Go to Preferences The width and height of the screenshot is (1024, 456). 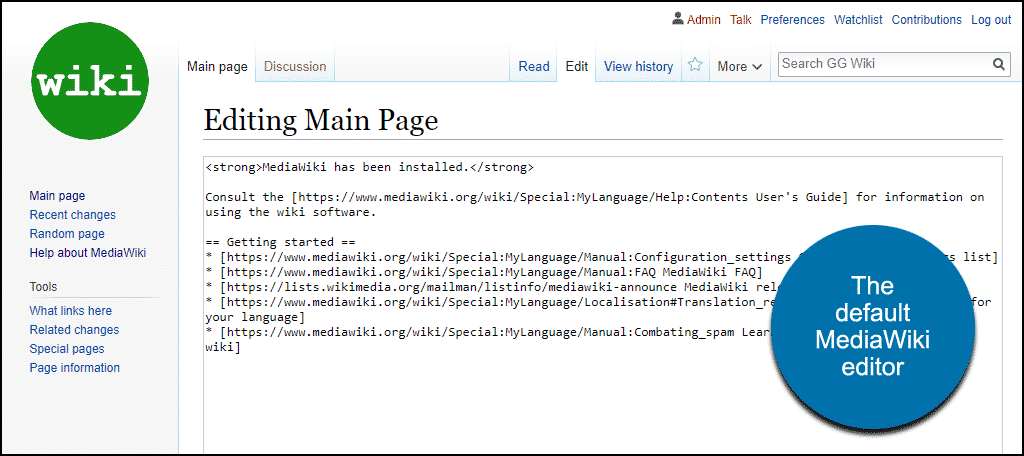(792, 20)
